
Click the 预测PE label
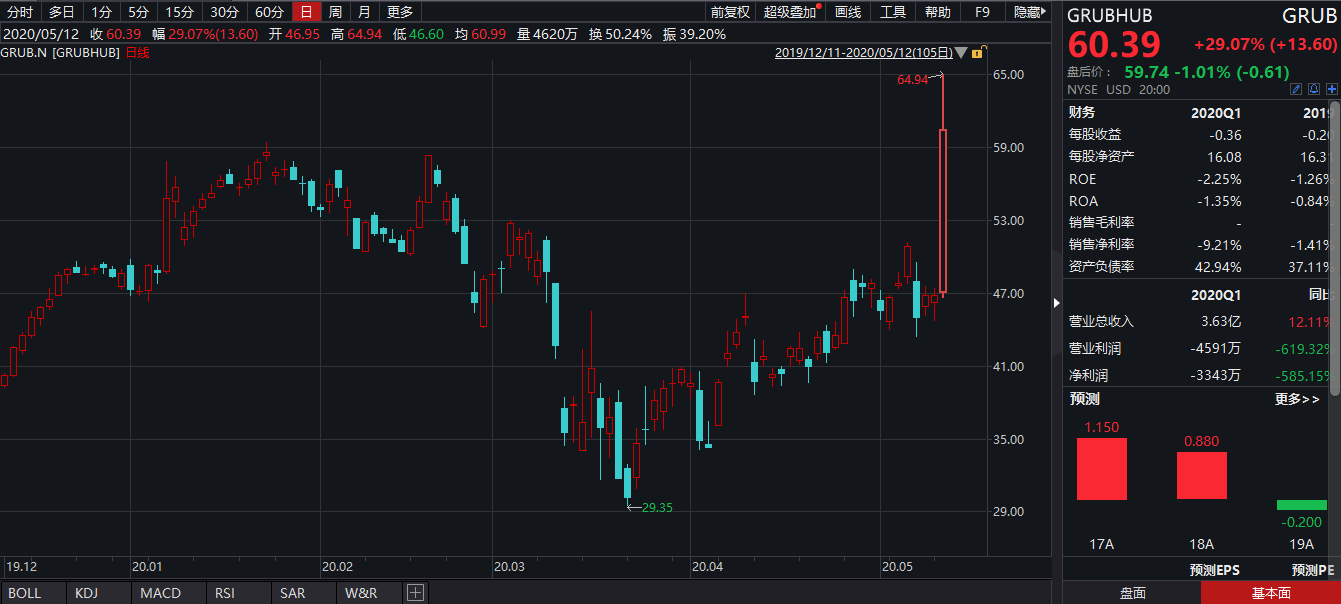click(x=1313, y=570)
